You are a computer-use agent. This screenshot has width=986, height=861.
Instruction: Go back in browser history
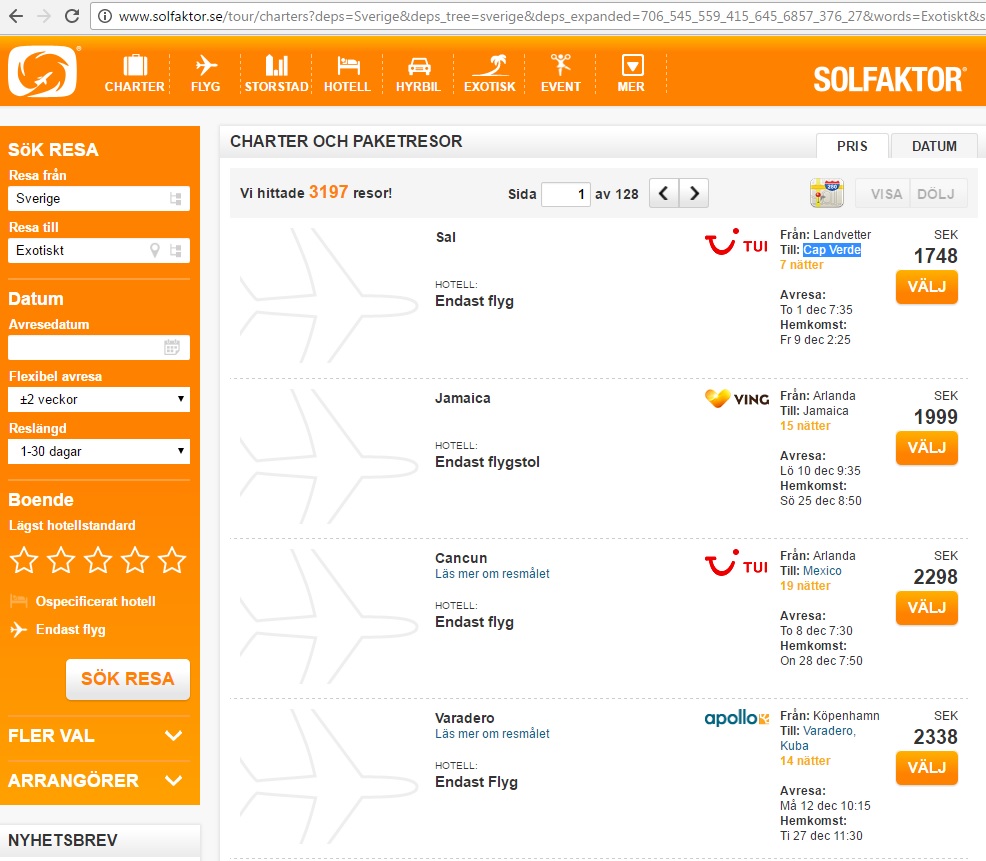16,16
